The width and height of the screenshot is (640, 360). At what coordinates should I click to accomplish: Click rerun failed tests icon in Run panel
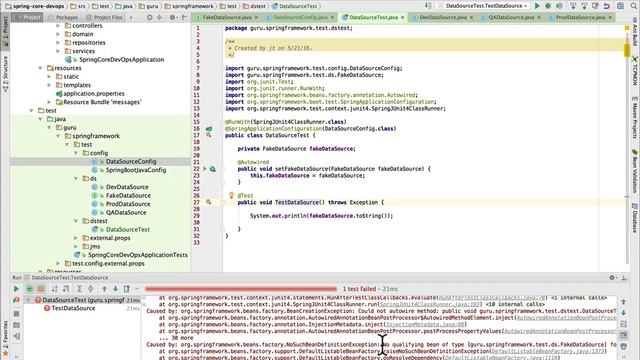click(x=16, y=300)
